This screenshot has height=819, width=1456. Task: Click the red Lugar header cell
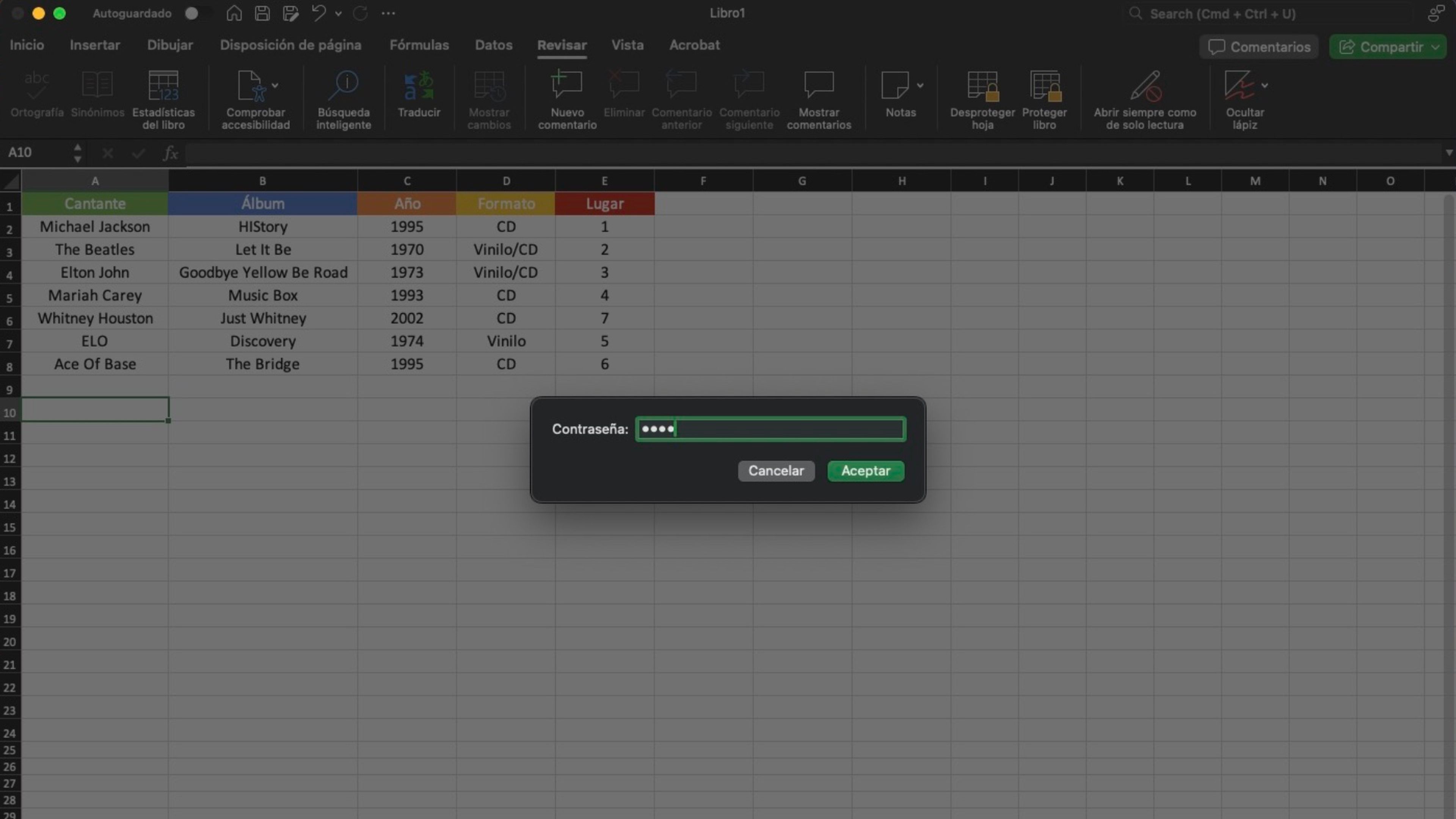pos(605,204)
